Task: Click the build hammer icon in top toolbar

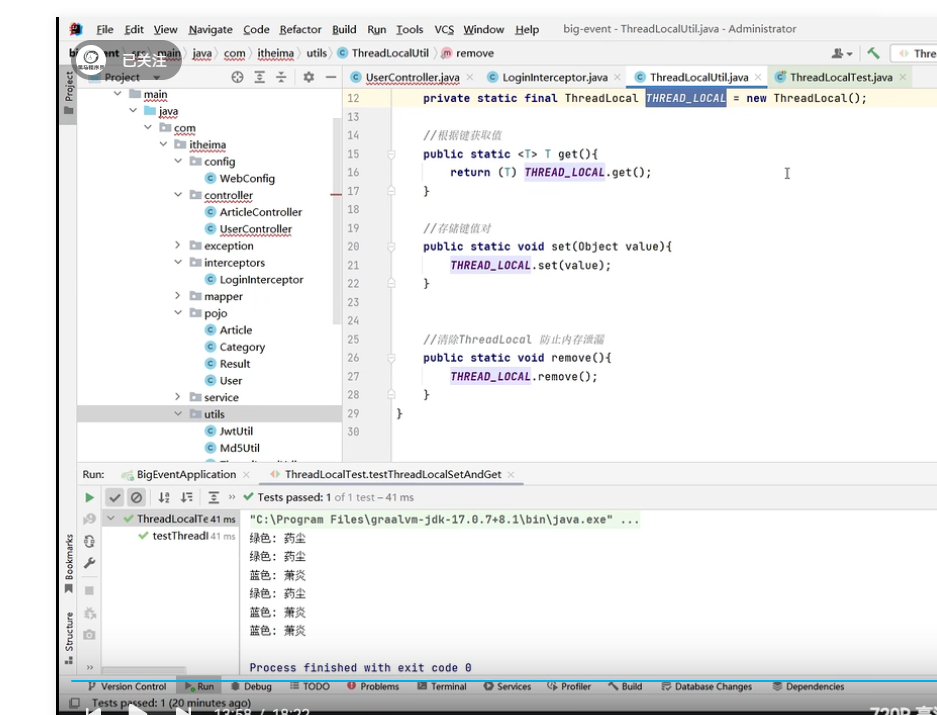Action: [x=873, y=53]
